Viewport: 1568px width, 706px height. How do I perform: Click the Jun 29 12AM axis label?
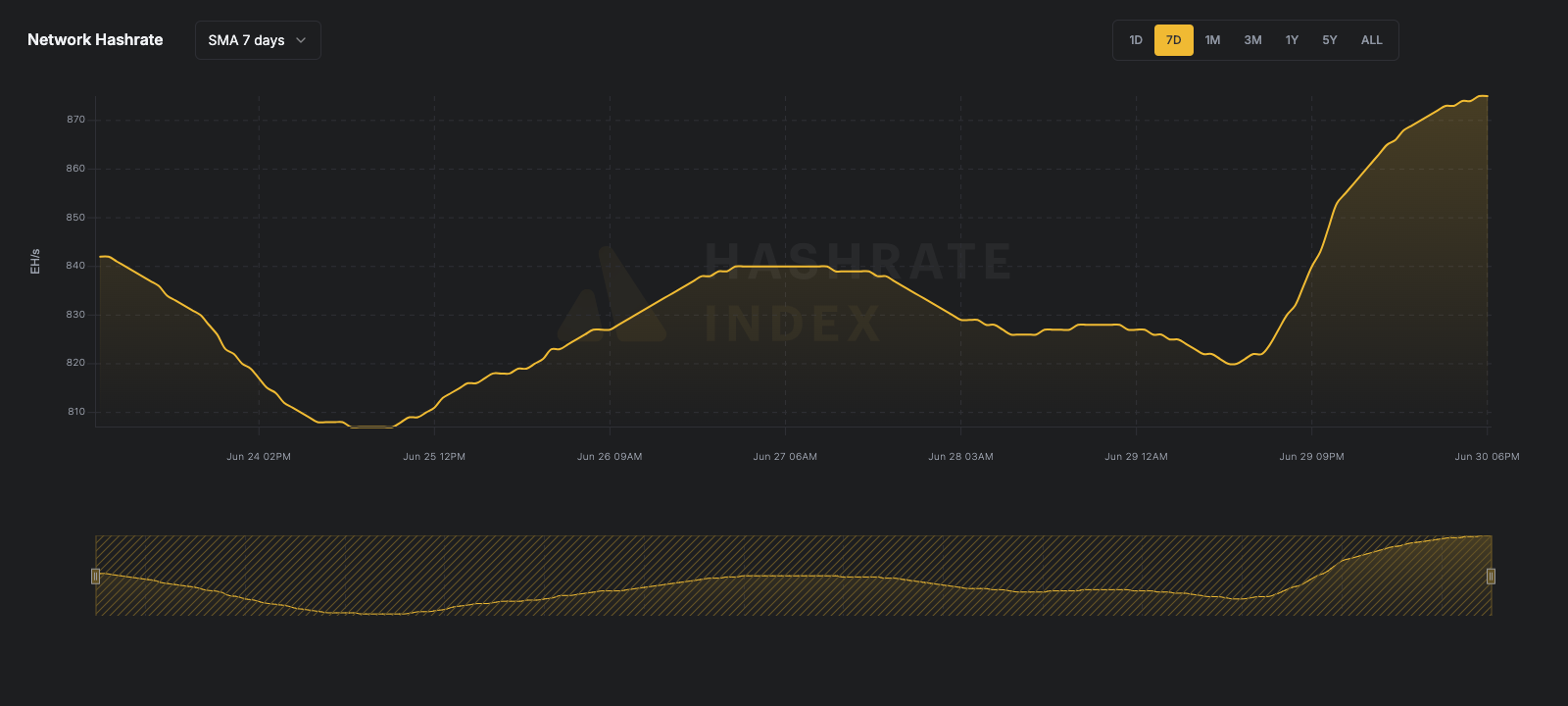tap(1136, 457)
